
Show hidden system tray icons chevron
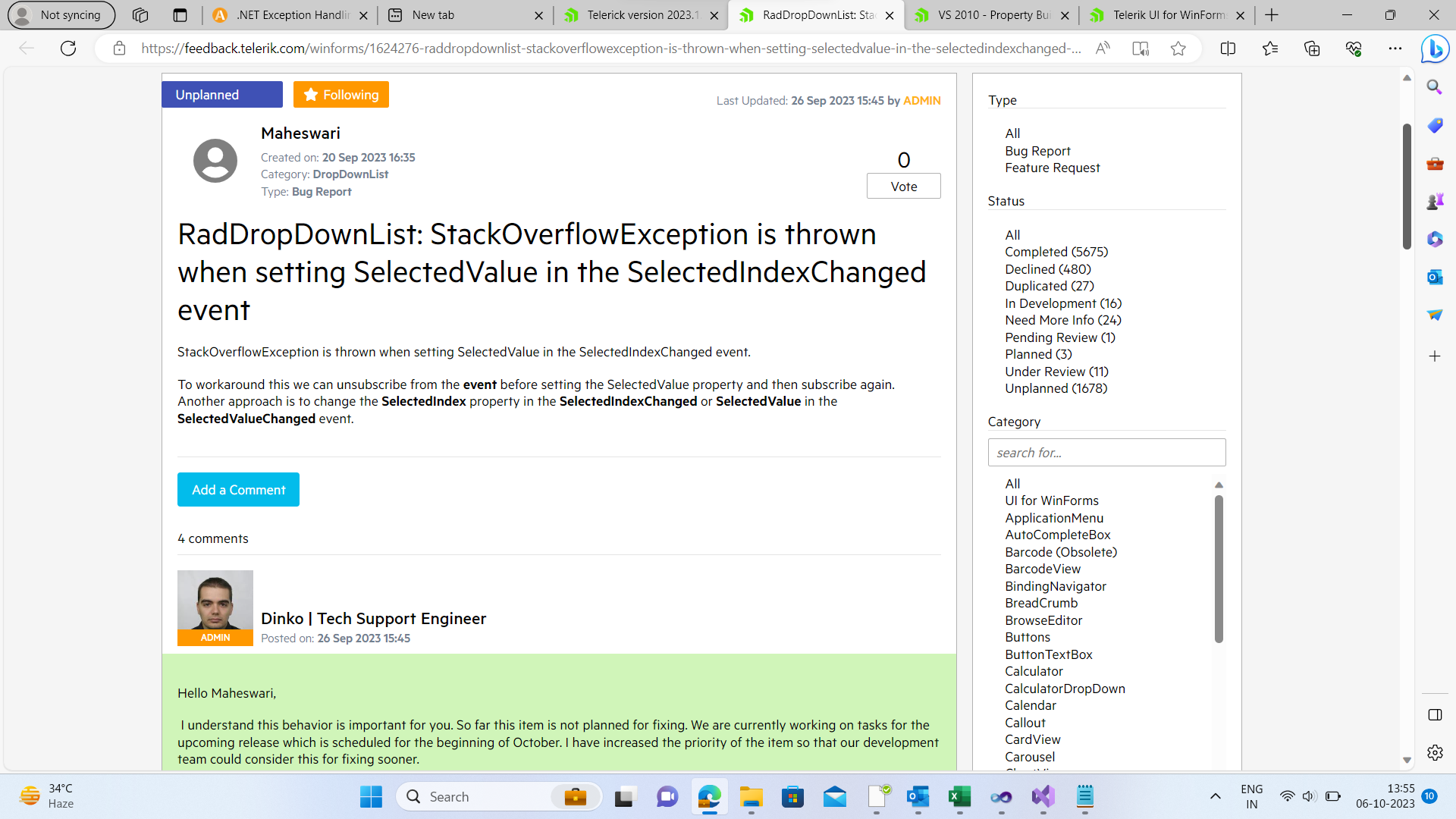1215,796
